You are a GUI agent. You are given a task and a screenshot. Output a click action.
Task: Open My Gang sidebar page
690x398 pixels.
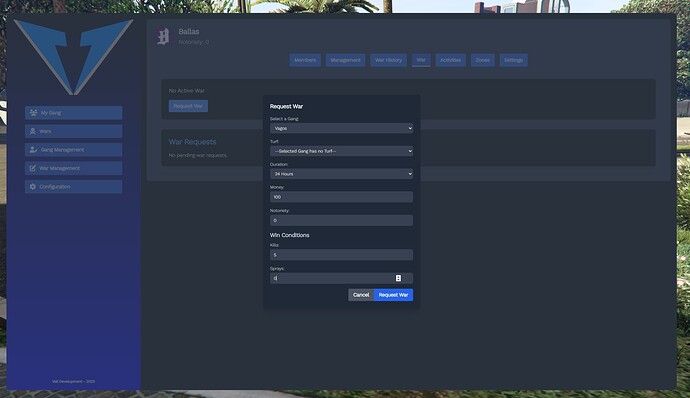(73, 113)
